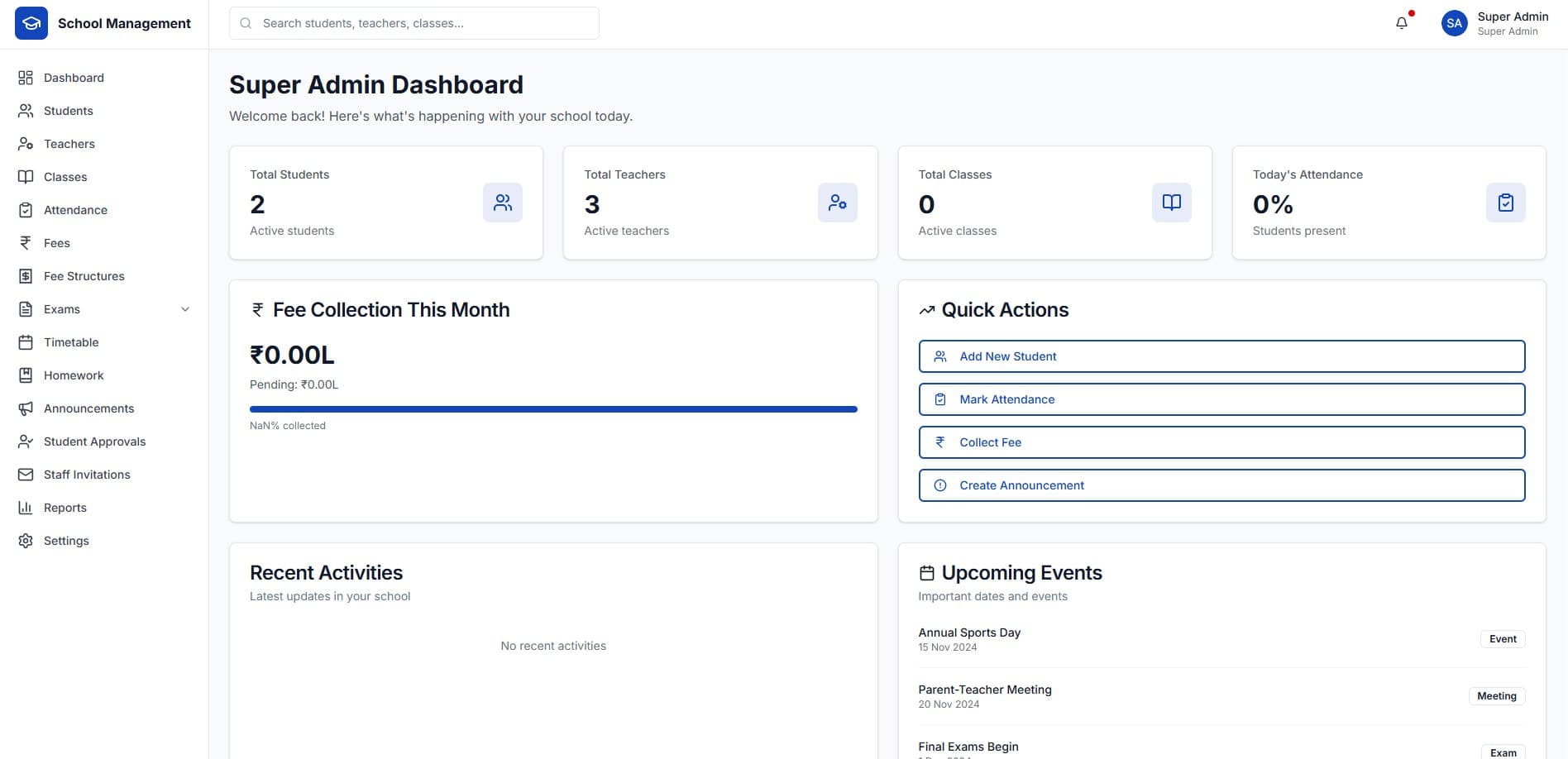The width and height of the screenshot is (1568, 759).
Task: Click the Settings gear icon in sidebar
Action: point(25,540)
